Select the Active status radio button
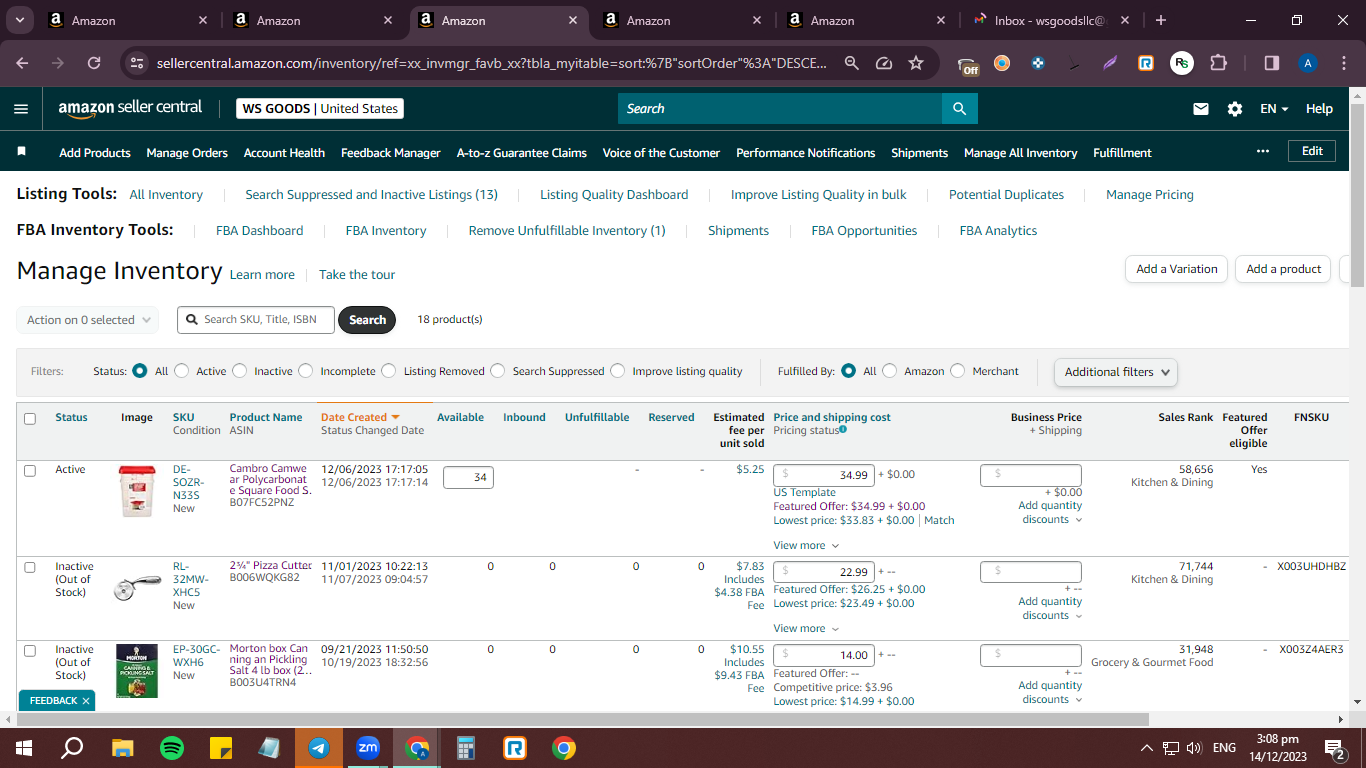 [x=182, y=371]
